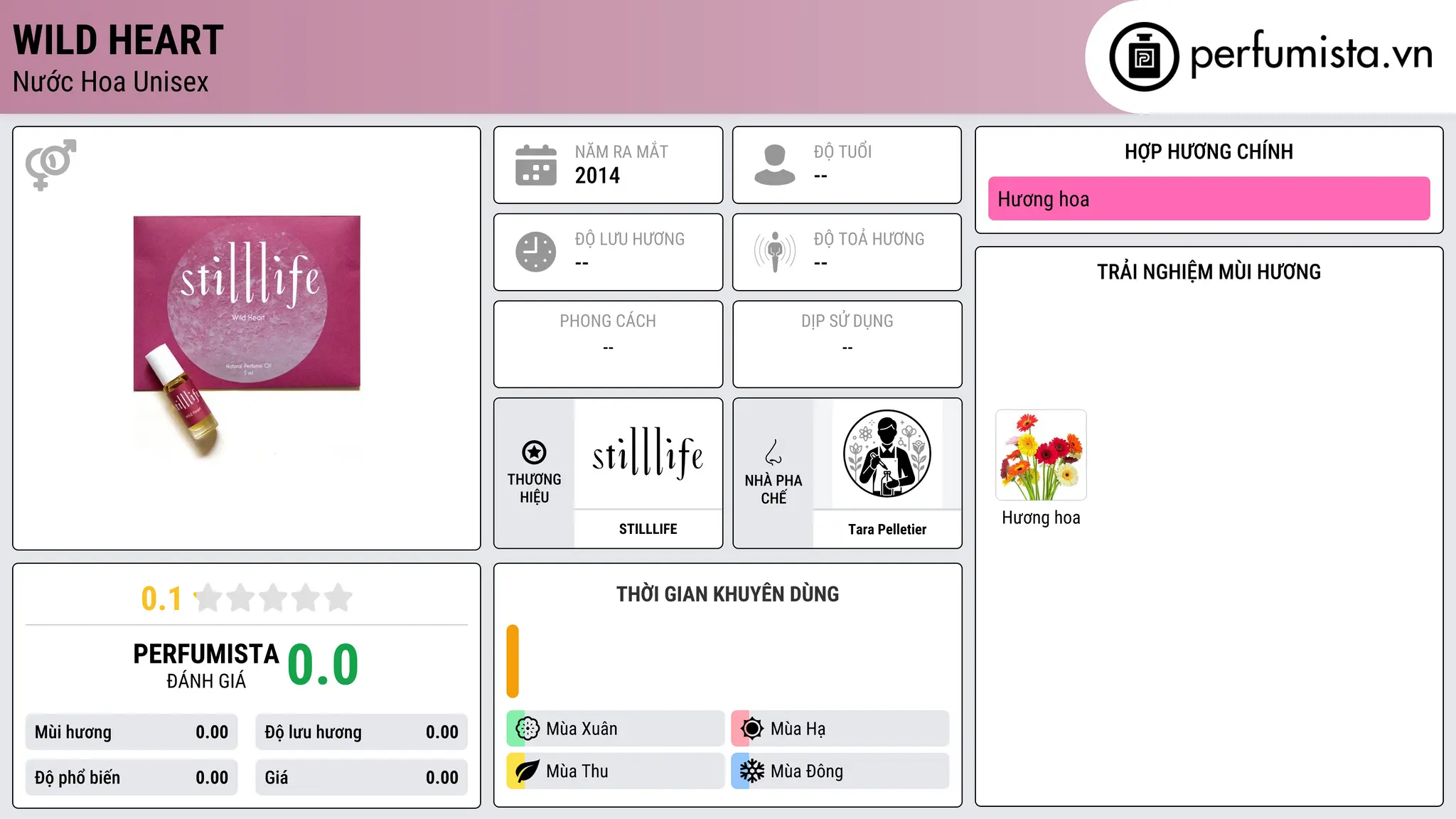Click the Mùi hương score row
1456x819 pixels.
pos(132,732)
